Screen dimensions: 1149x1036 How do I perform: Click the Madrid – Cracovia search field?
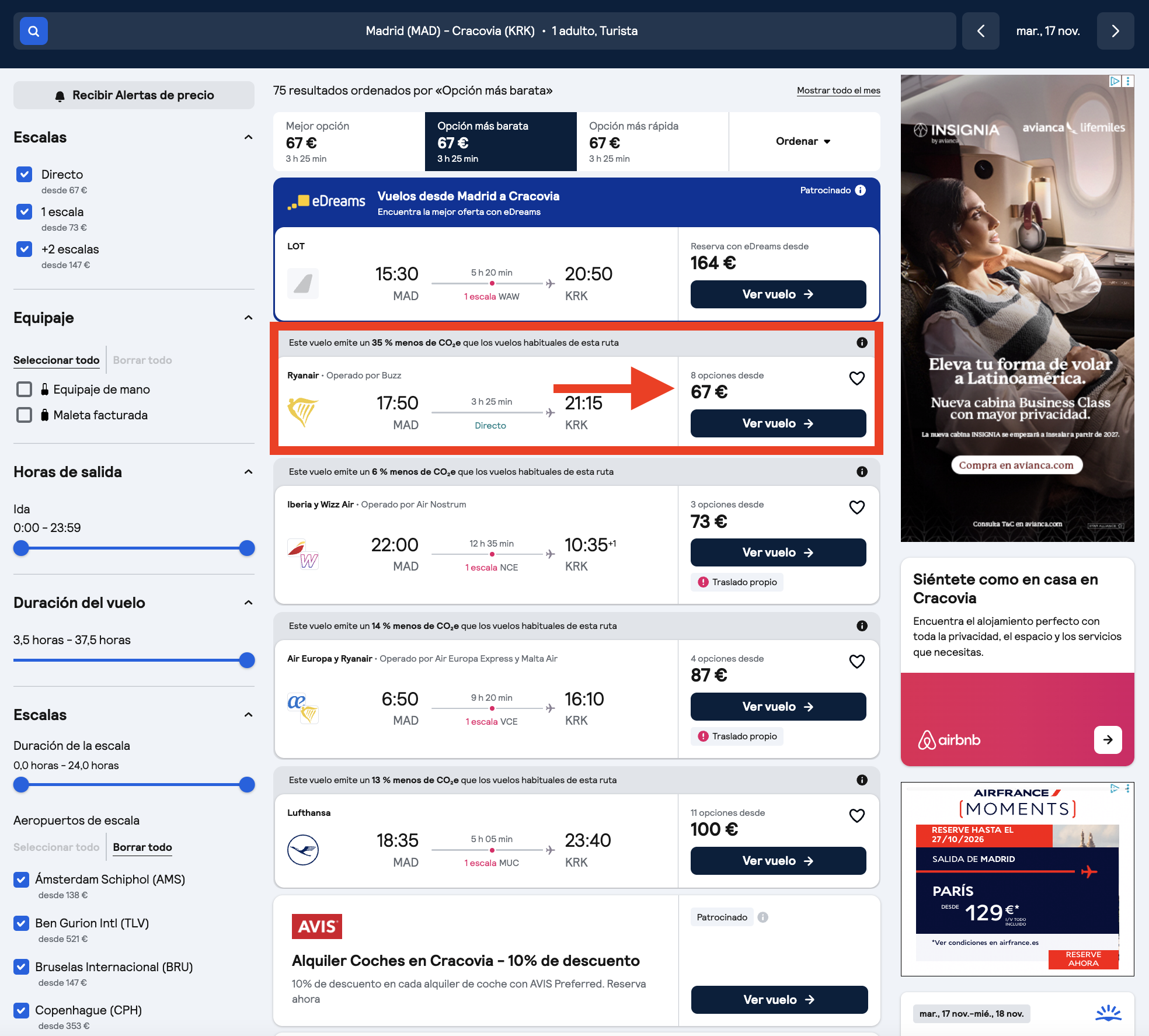[x=485, y=31]
